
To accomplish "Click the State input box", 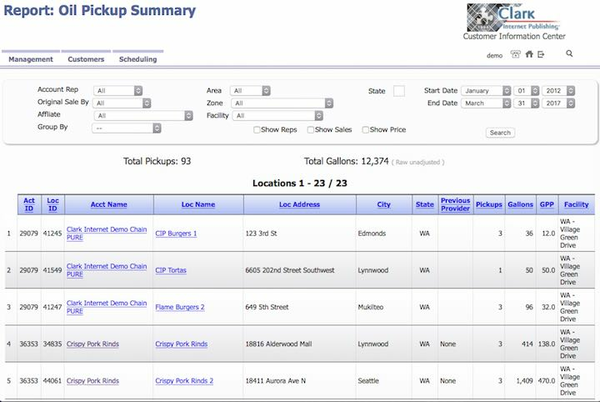I will click(x=399, y=91).
